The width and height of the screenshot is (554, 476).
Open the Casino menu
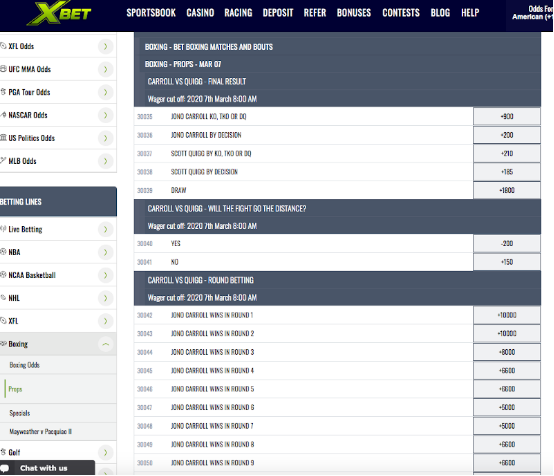tap(200, 13)
